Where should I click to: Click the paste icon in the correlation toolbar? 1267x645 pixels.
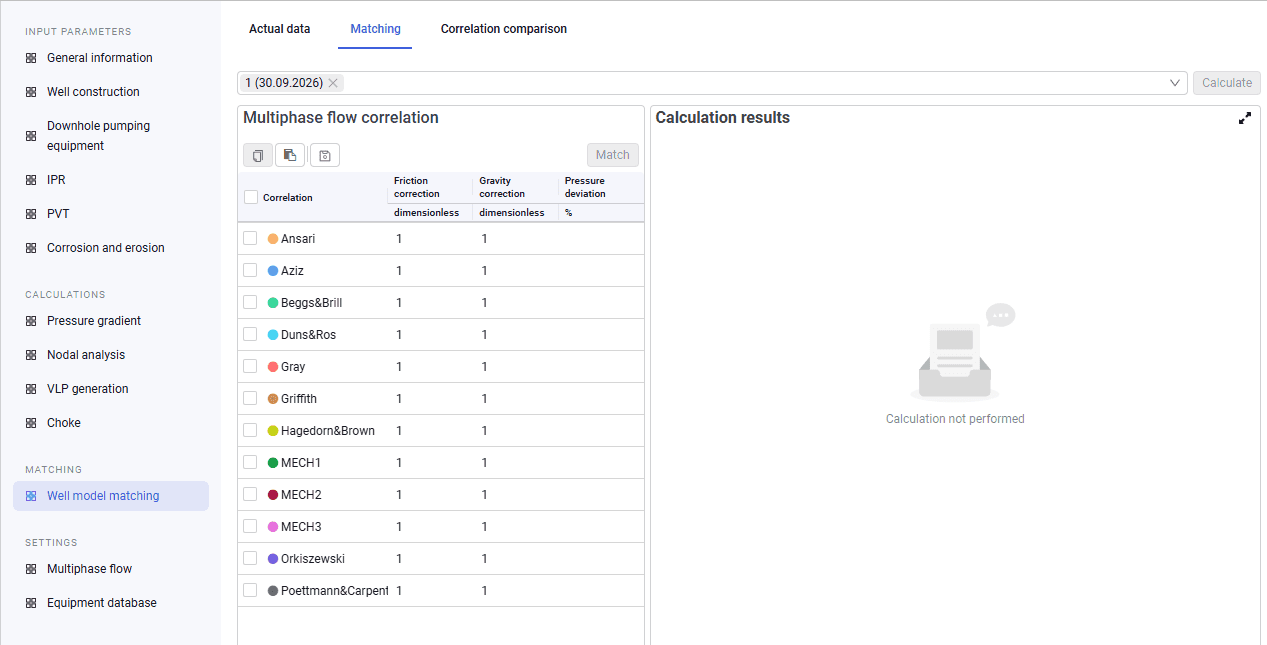290,155
